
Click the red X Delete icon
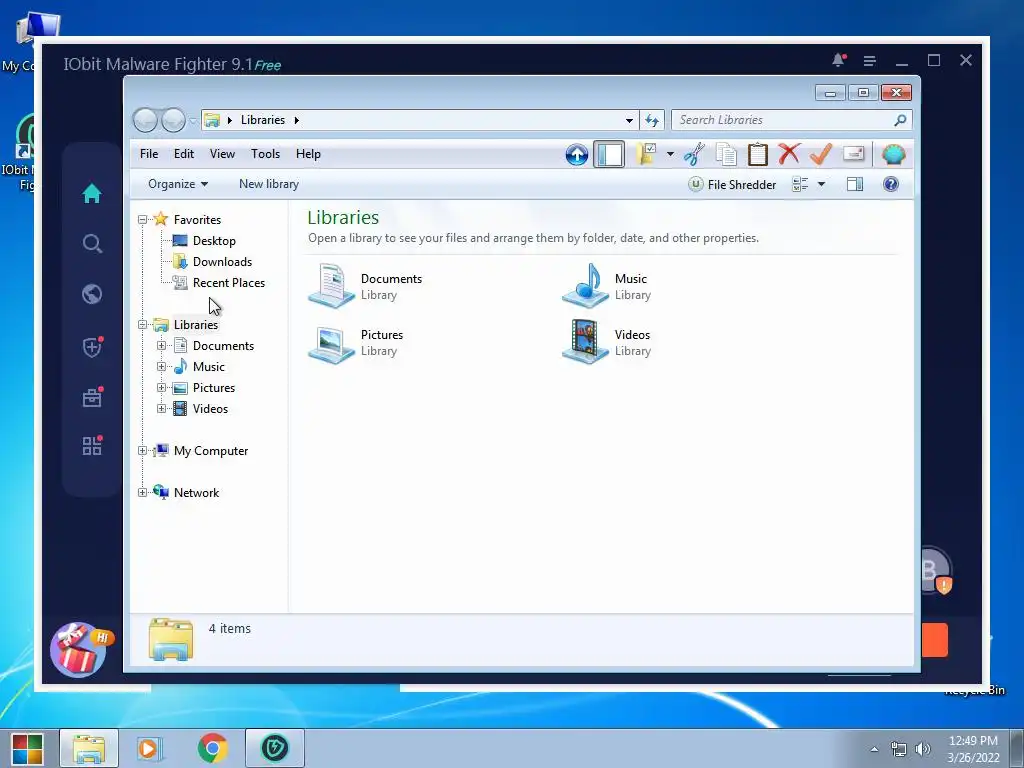789,154
